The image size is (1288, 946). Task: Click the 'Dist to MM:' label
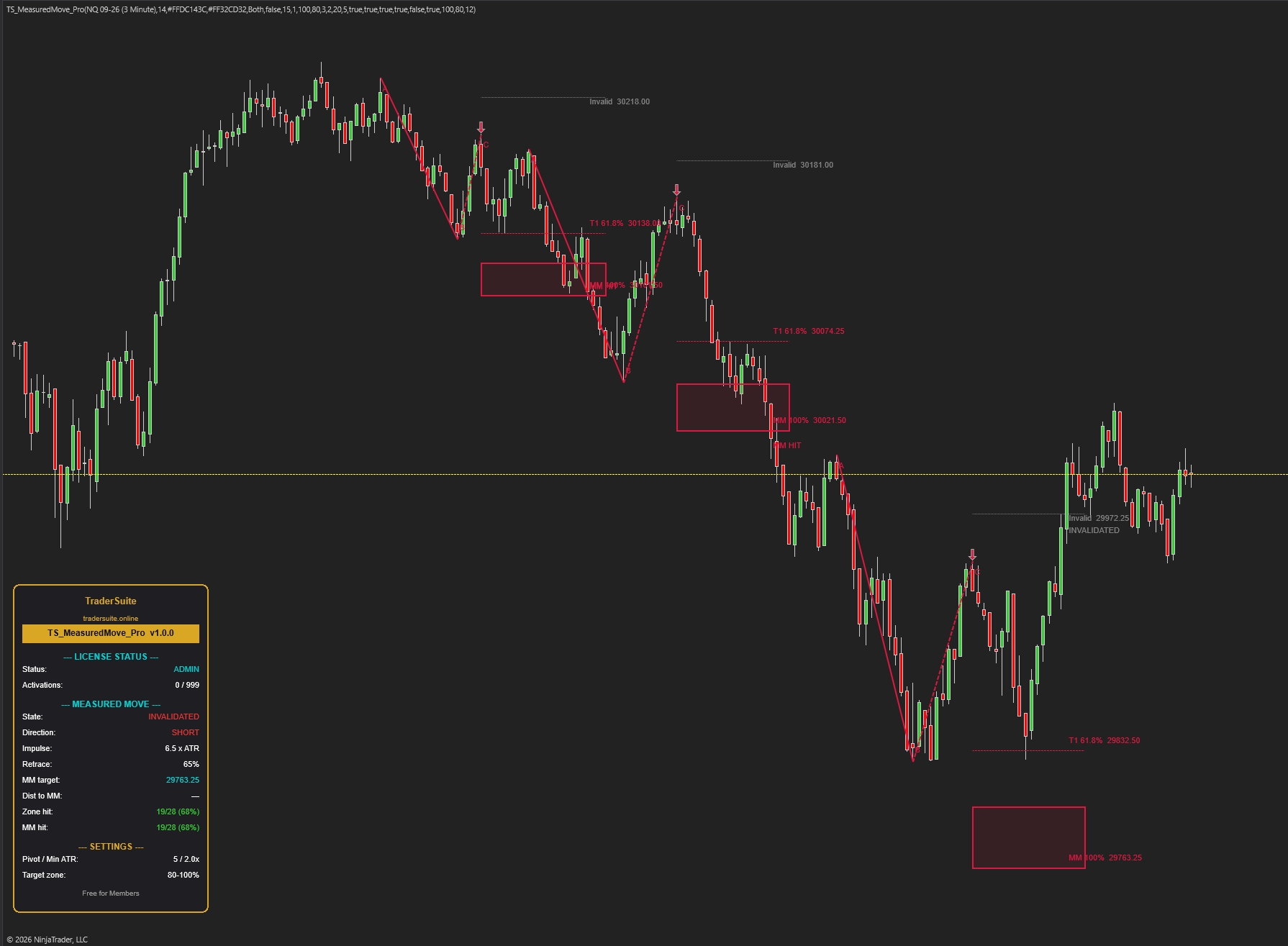pyautogui.click(x=42, y=796)
